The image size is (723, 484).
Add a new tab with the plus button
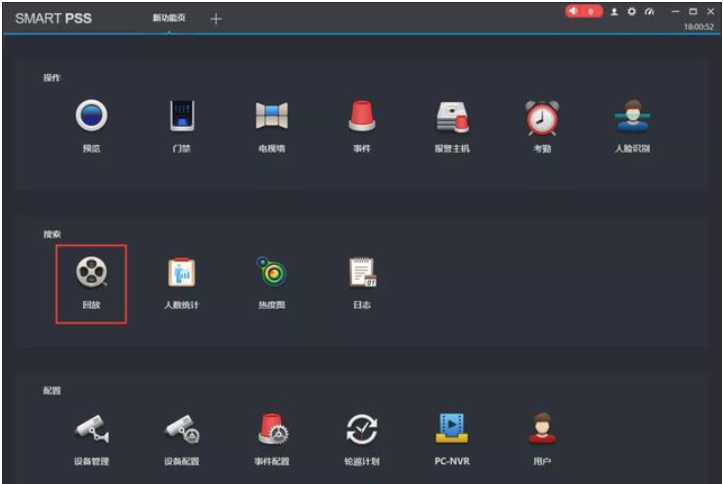(x=216, y=18)
